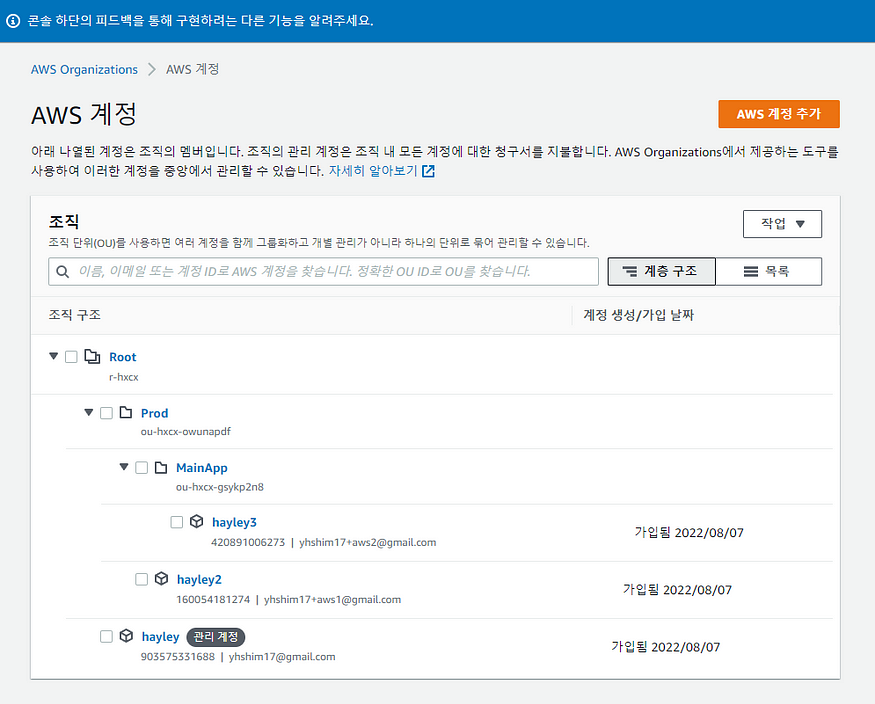Click the hayley2 account cube icon
The height and width of the screenshot is (704, 875).
(x=161, y=578)
